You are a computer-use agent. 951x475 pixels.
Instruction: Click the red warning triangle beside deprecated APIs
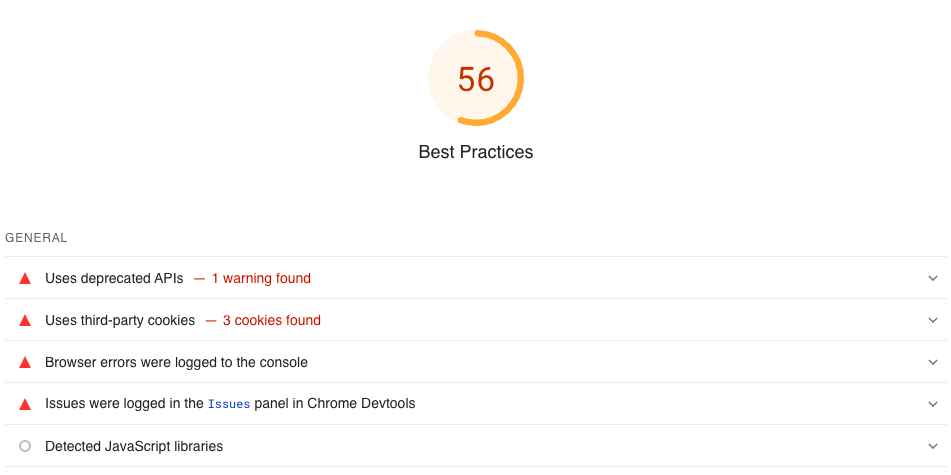[25, 279]
